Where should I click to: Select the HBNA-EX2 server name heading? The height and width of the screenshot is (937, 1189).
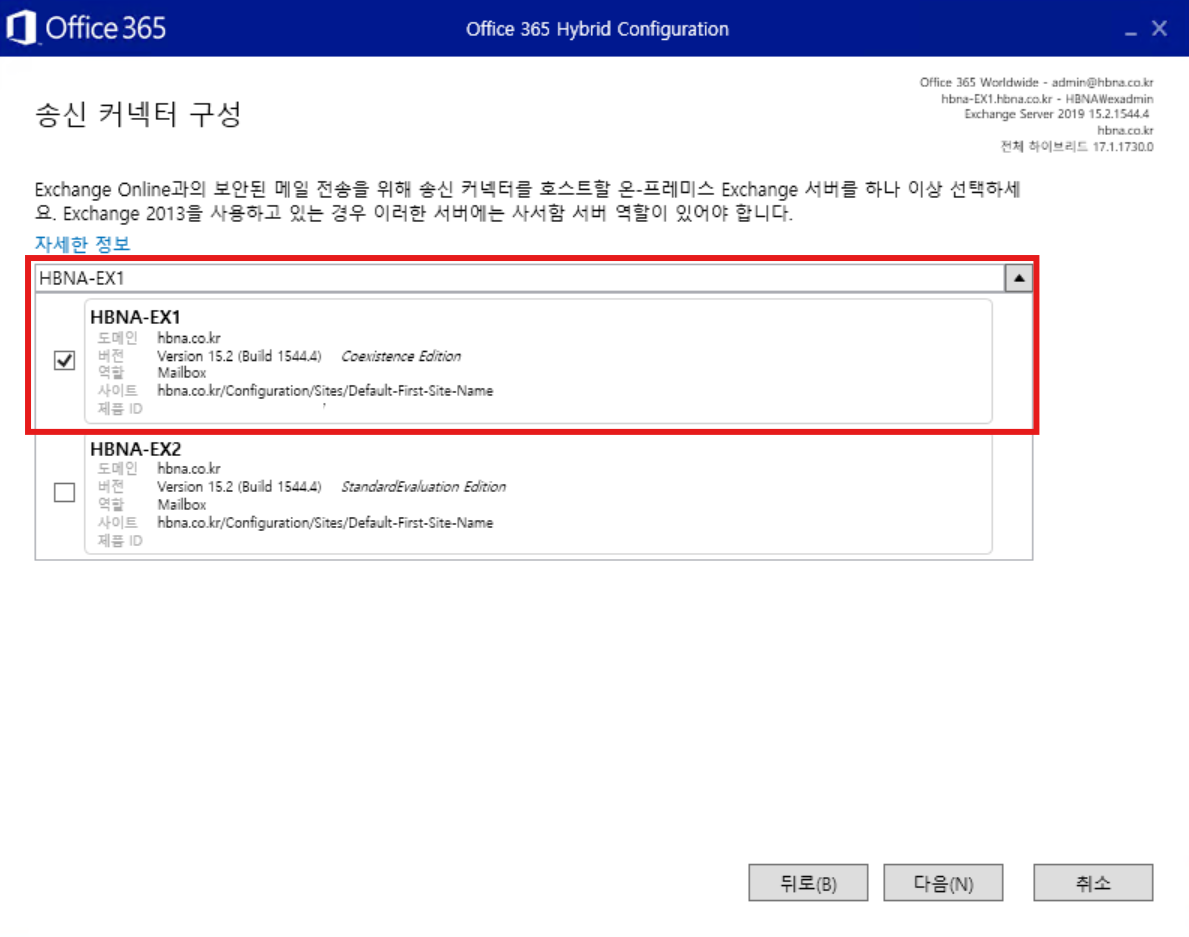136,449
